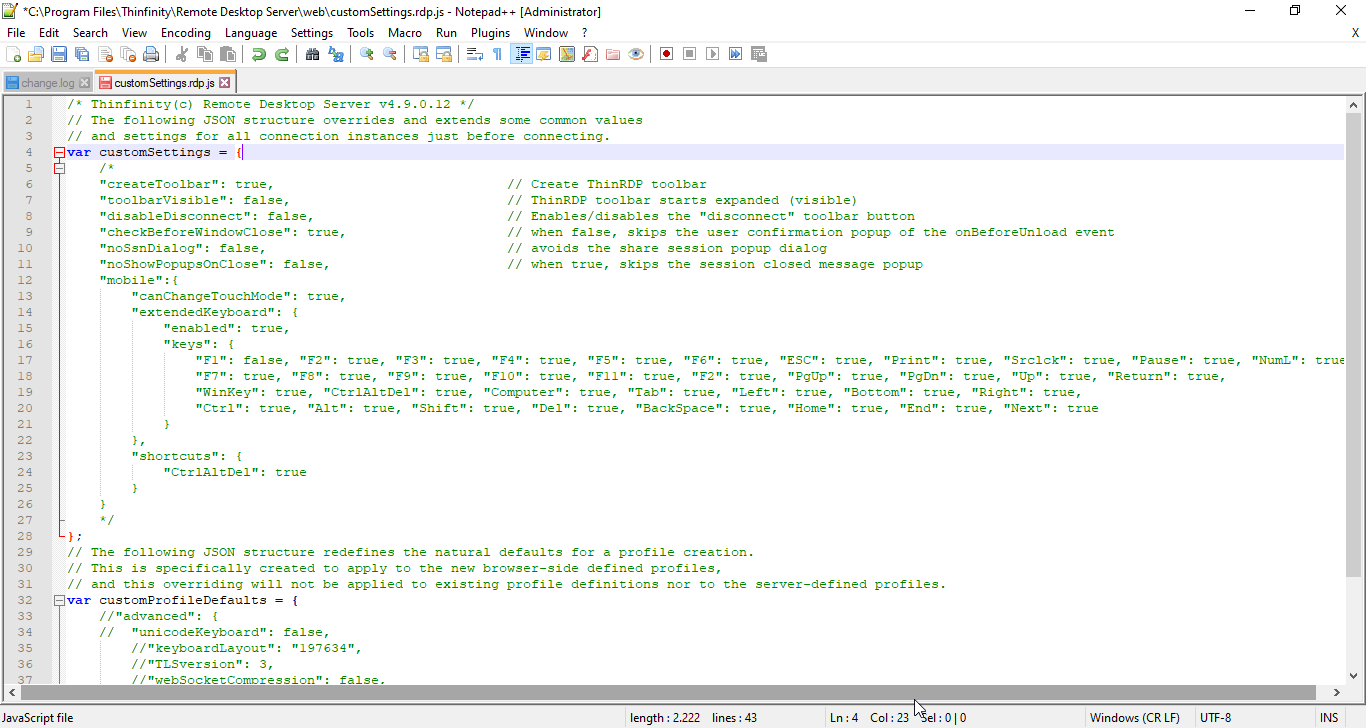Toggle synchronize horizontal scrolling icon
The image size is (1366, 728).
pos(444,54)
